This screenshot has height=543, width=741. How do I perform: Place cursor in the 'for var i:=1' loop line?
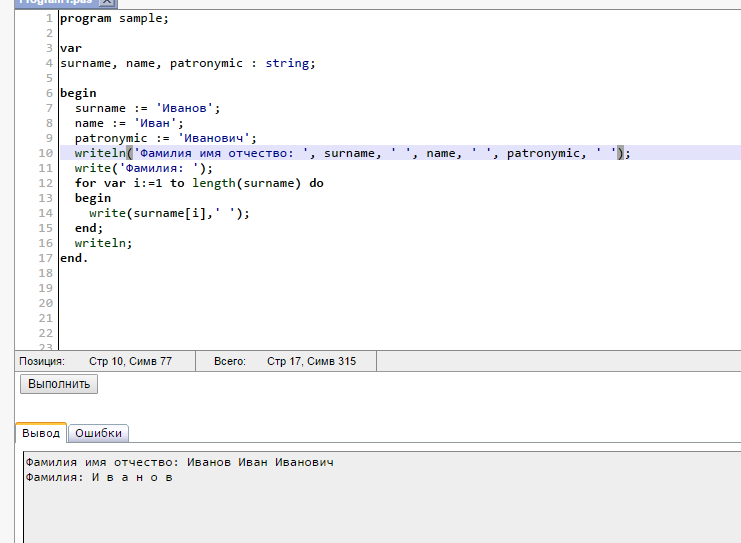[198, 183]
